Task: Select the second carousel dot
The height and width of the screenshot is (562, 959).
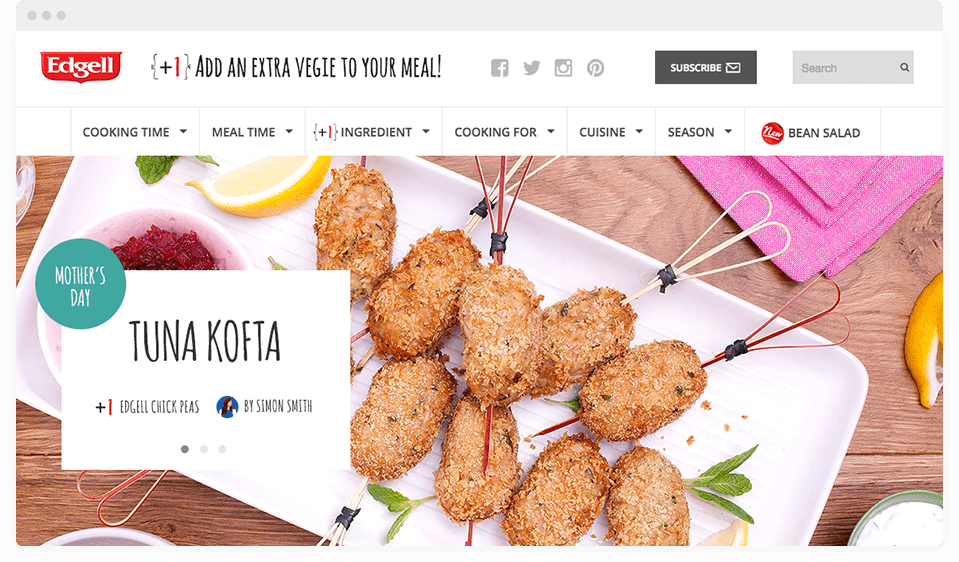Action: click(x=204, y=449)
